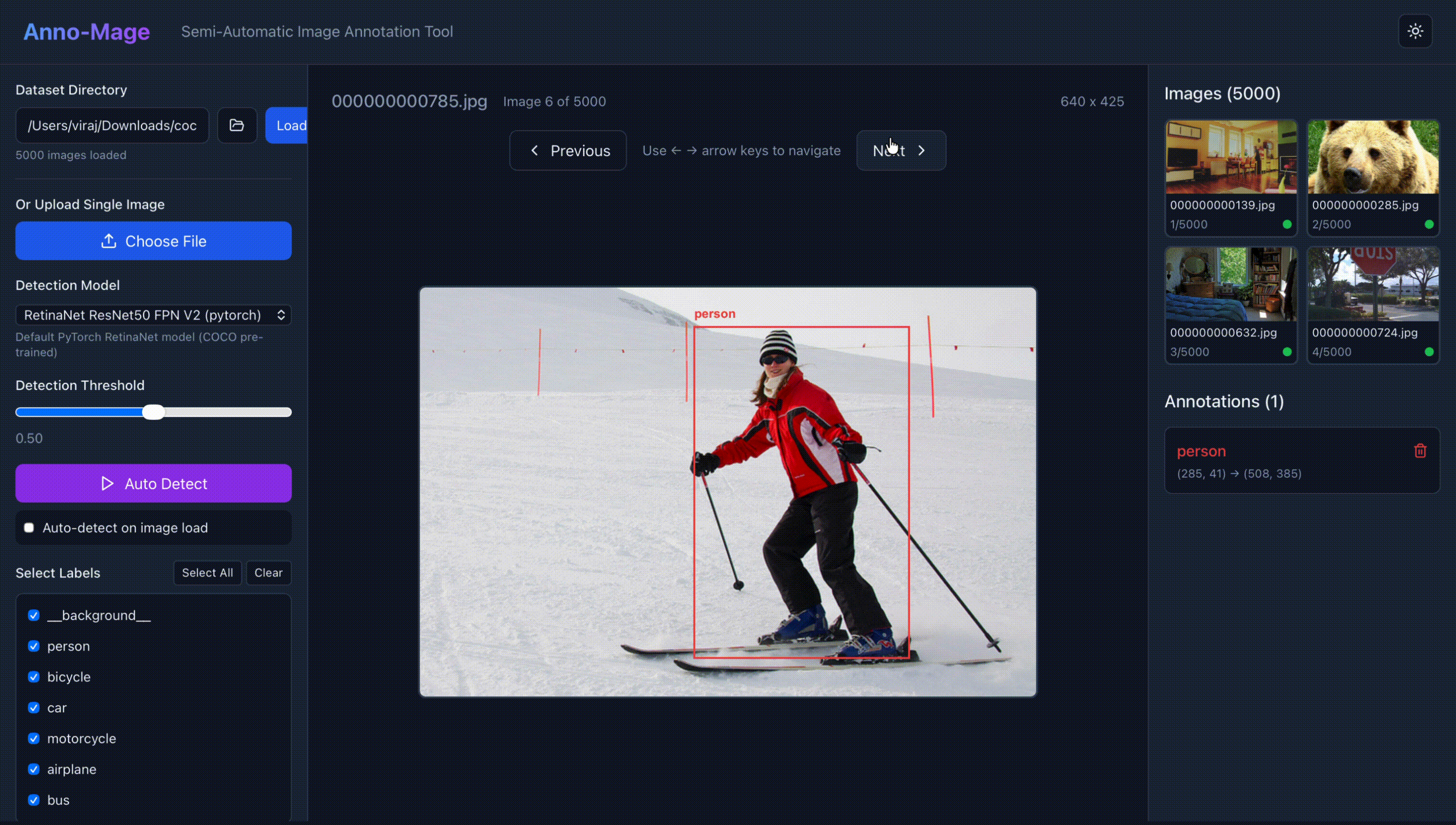The image size is (1456, 825).
Task: Toggle the light/dark theme sun icon
Action: (1415, 31)
